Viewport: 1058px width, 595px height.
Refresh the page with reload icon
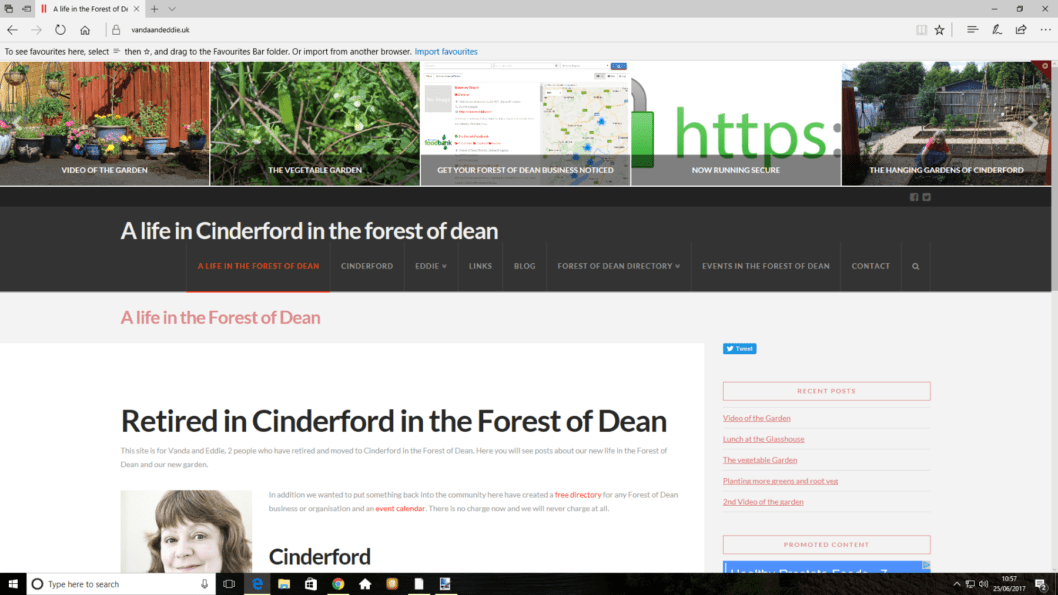pyautogui.click(x=61, y=30)
